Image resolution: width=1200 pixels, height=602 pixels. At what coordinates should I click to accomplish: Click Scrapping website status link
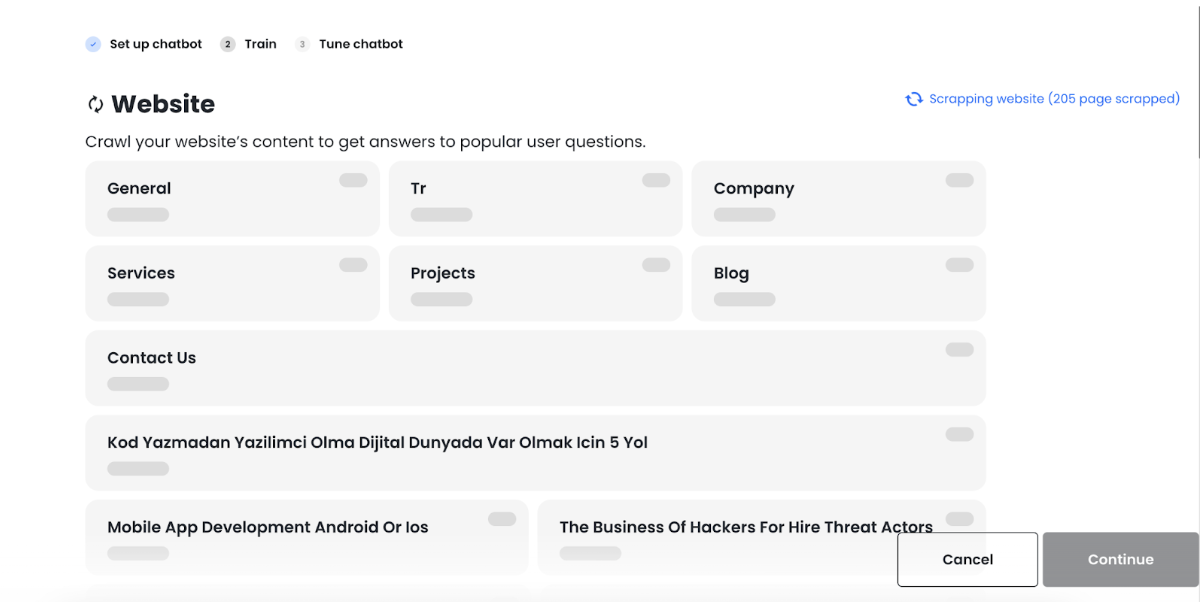1054,99
